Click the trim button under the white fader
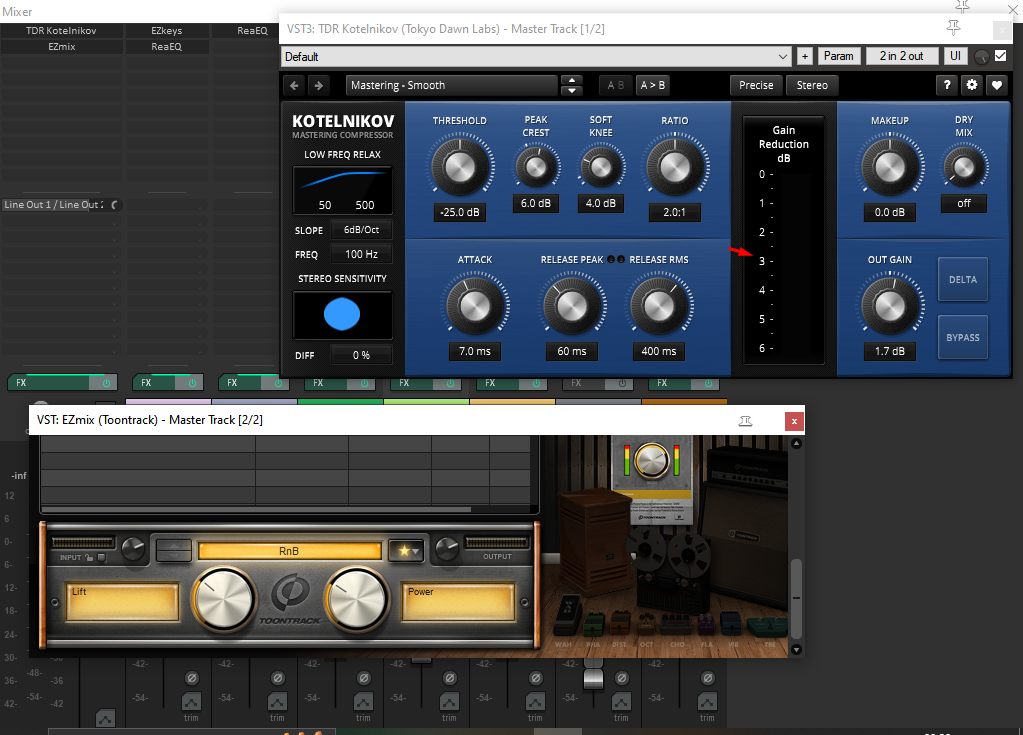The height and width of the screenshot is (735, 1023). [621, 702]
